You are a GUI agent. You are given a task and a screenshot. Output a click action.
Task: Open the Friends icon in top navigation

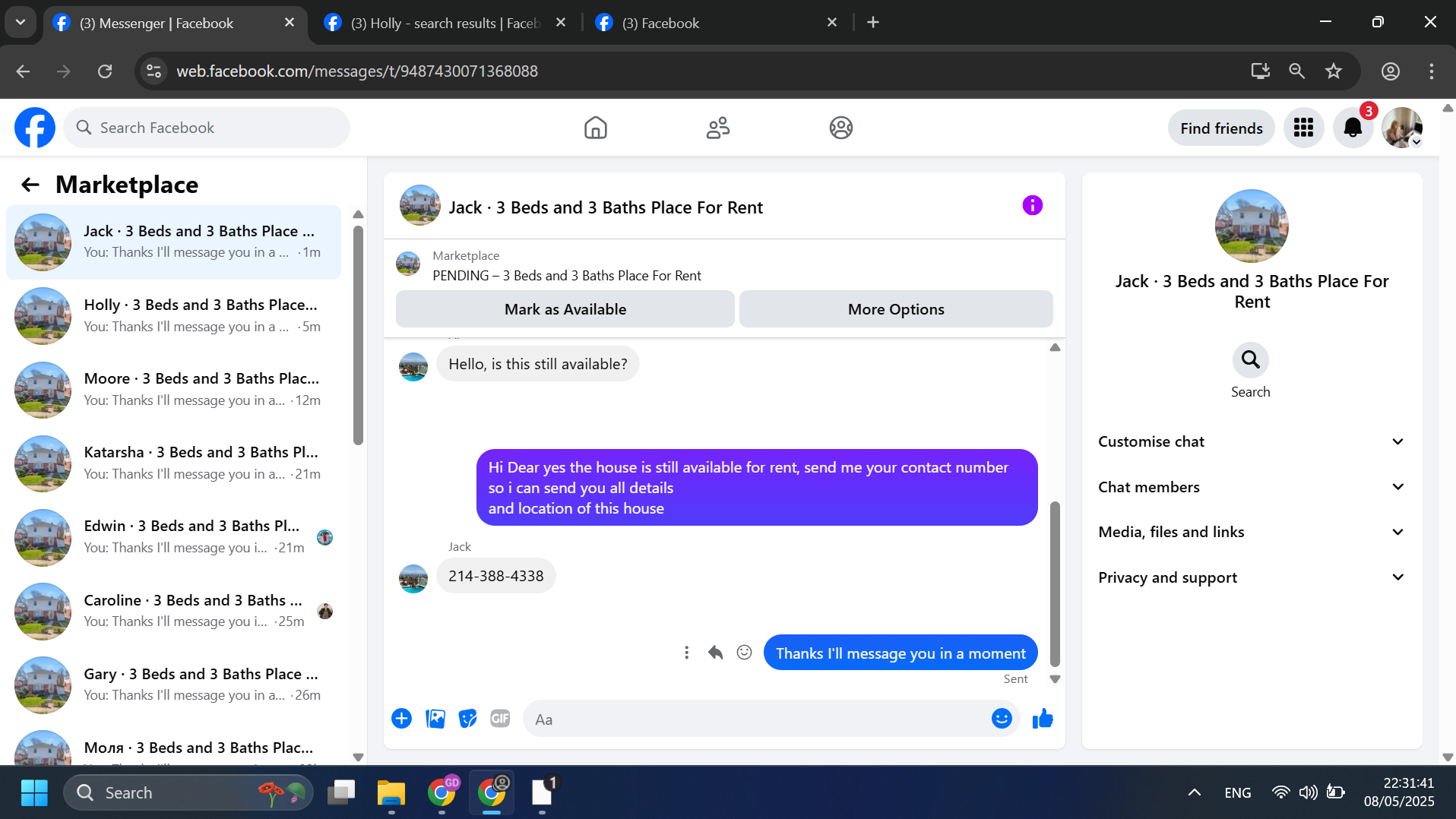(x=718, y=128)
